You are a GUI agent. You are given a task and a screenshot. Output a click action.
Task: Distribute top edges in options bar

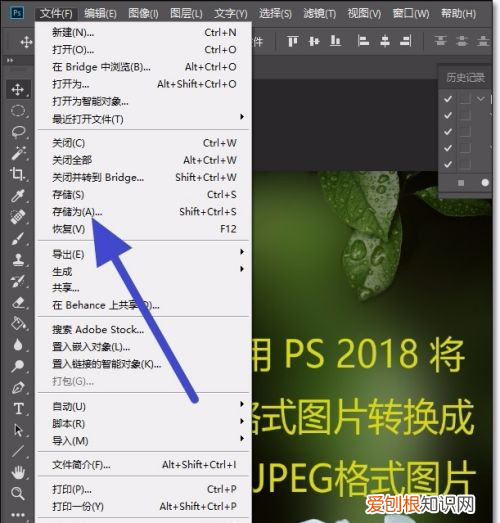point(441,41)
